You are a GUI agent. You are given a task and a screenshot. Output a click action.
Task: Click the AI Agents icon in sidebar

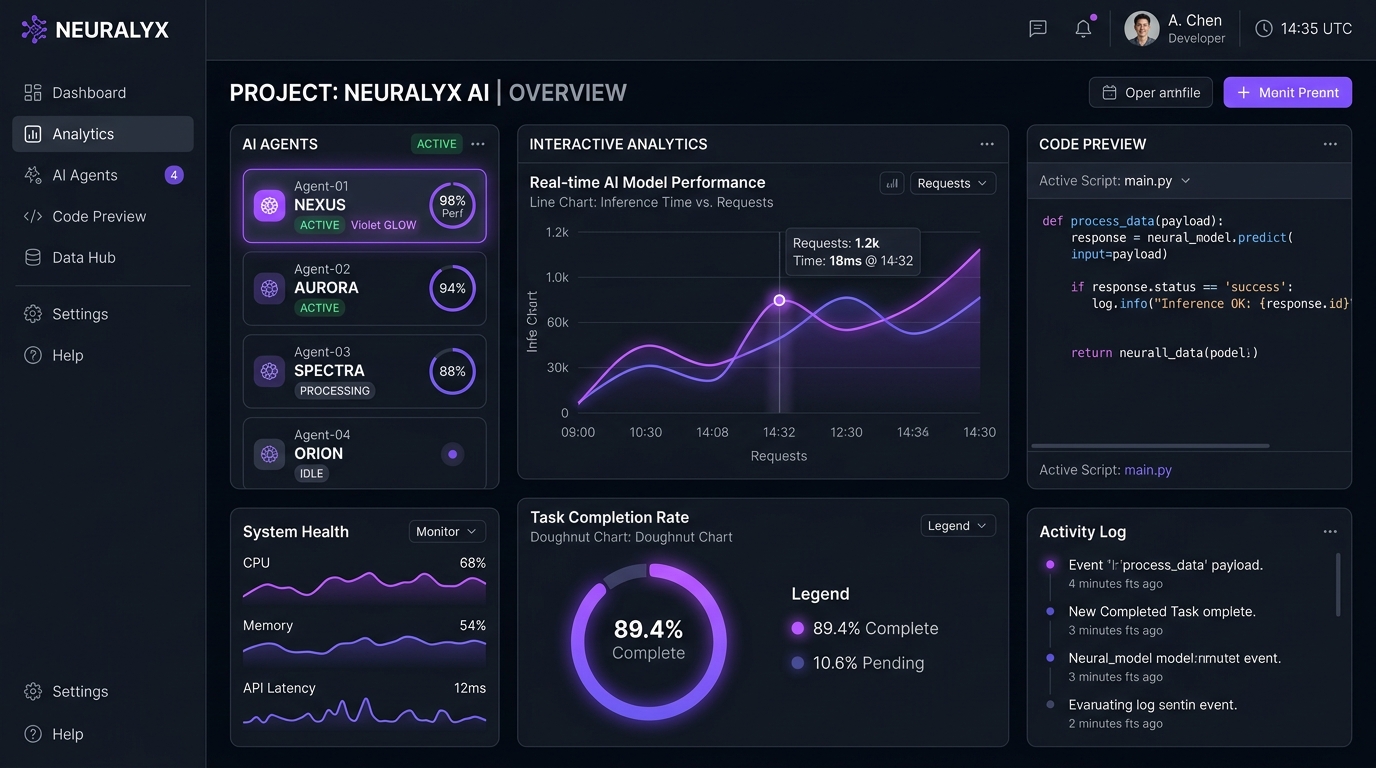pyautogui.click(x=33, y=175)
